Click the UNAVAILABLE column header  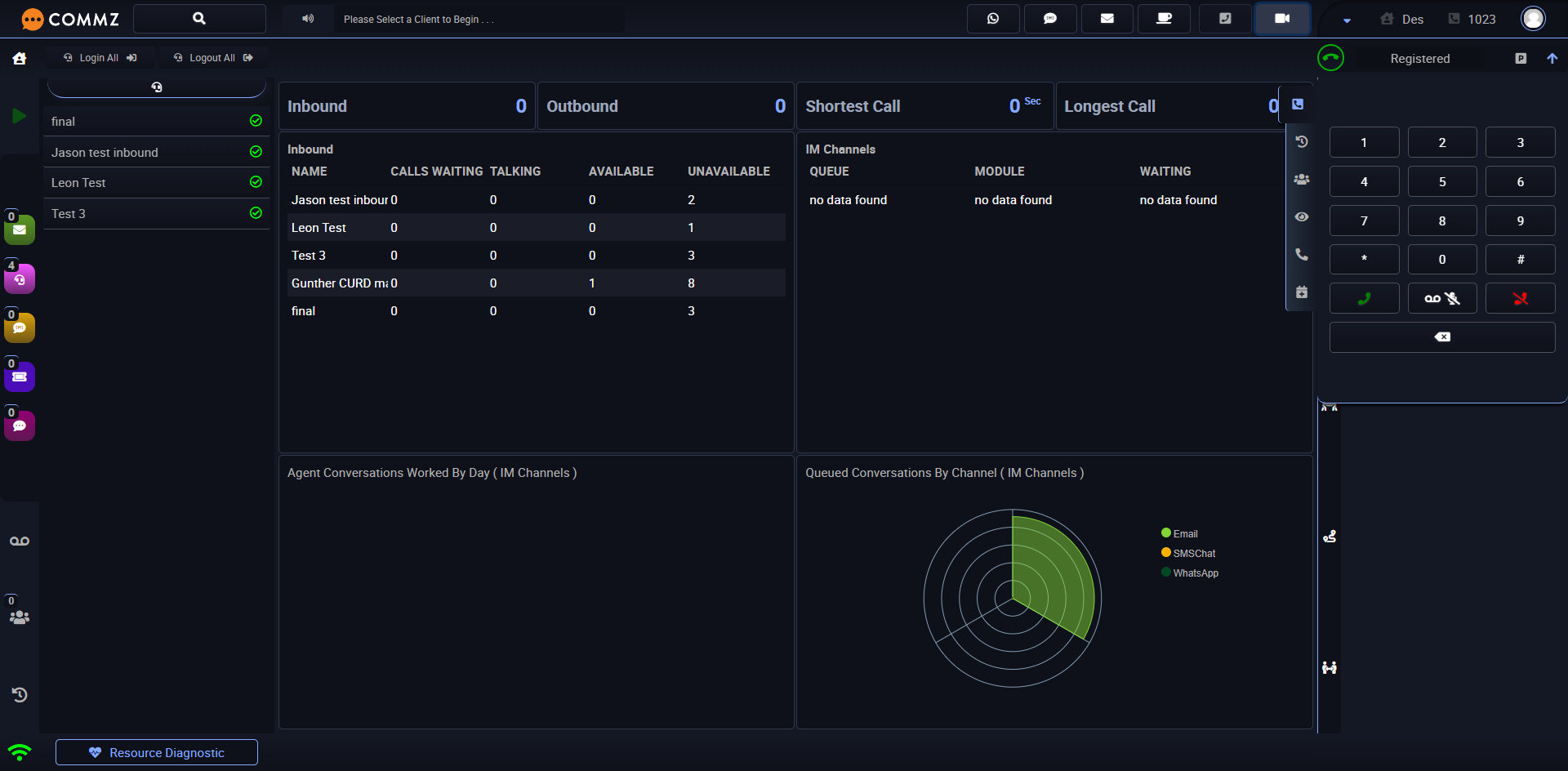tap(728, 172)
